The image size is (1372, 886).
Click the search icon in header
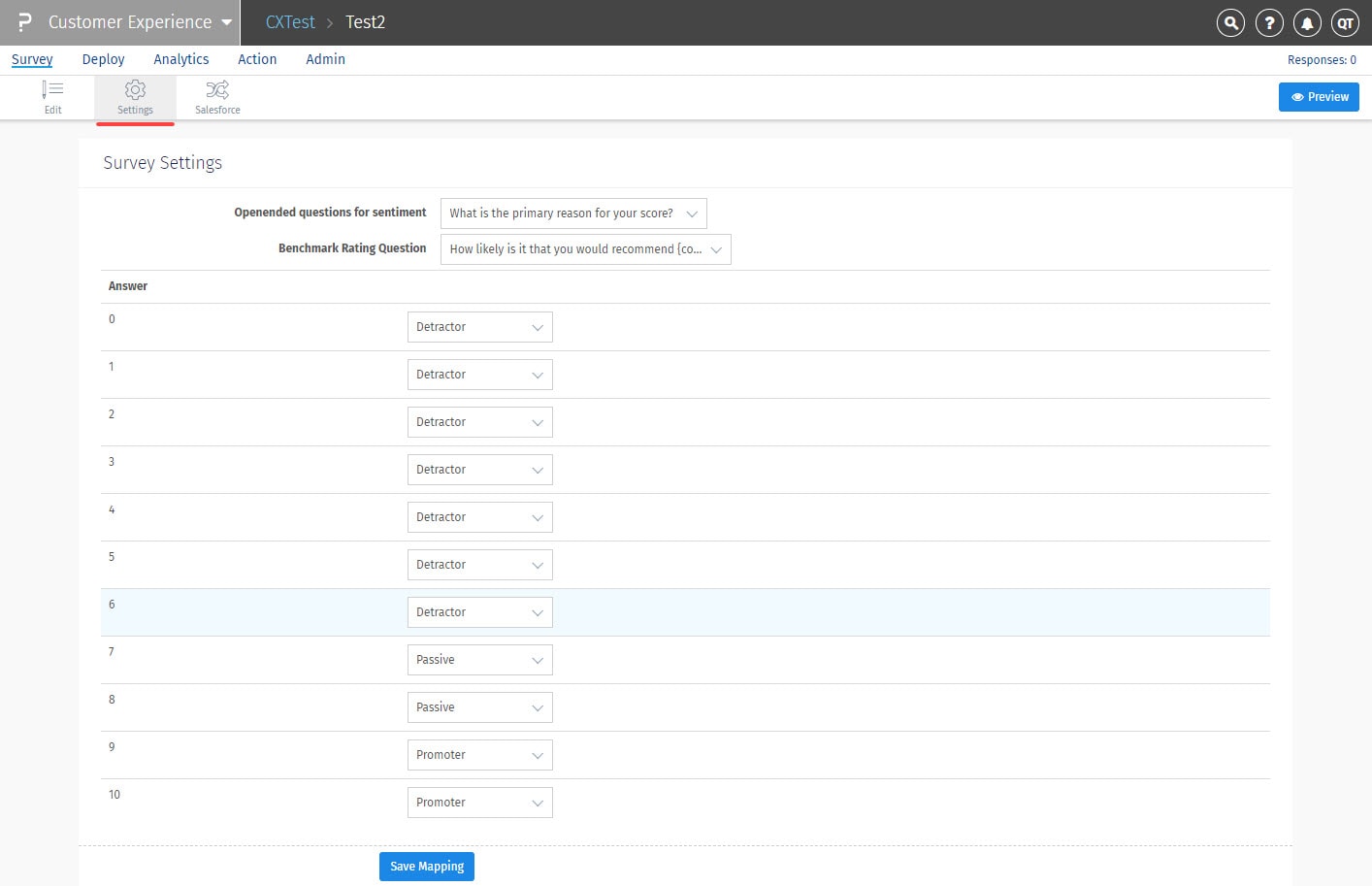point(1230,22)
